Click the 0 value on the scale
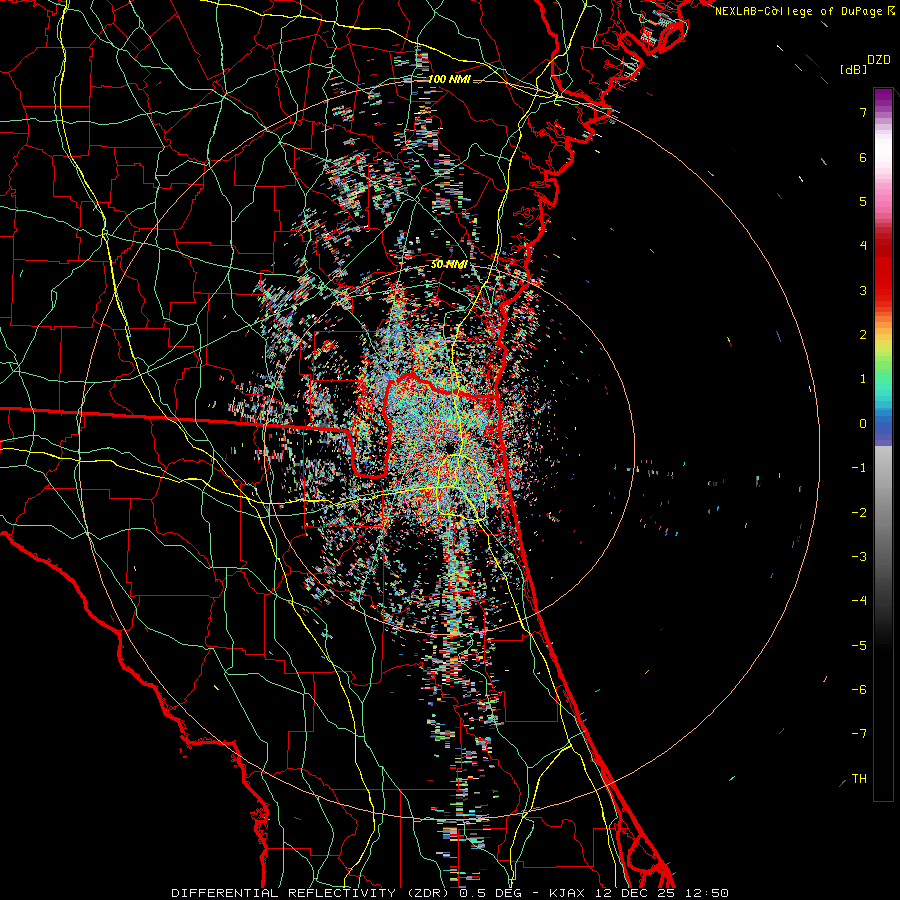 click(x=863, y=424)
